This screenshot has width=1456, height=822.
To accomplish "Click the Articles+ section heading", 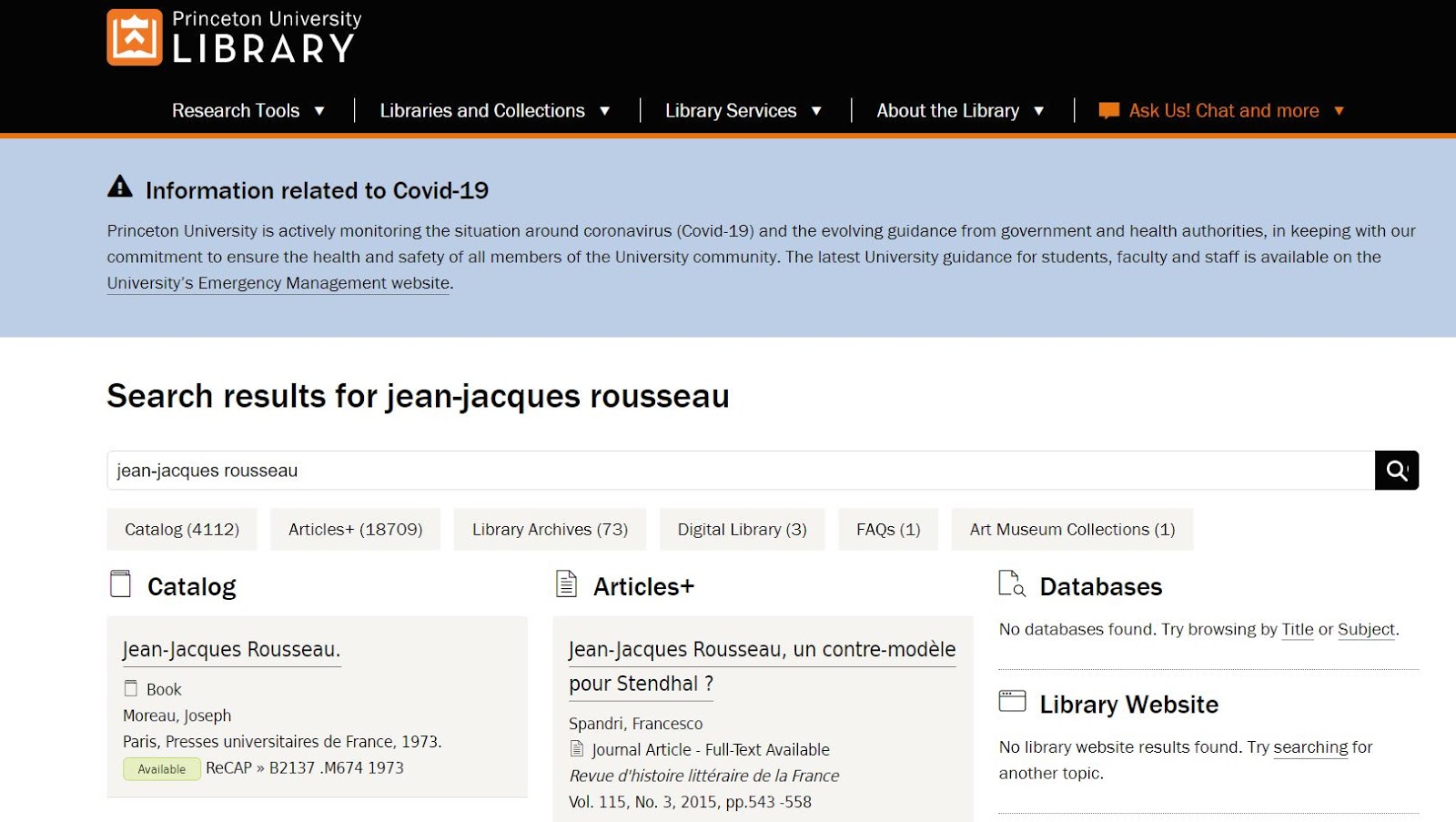I will tap(644, 586).
